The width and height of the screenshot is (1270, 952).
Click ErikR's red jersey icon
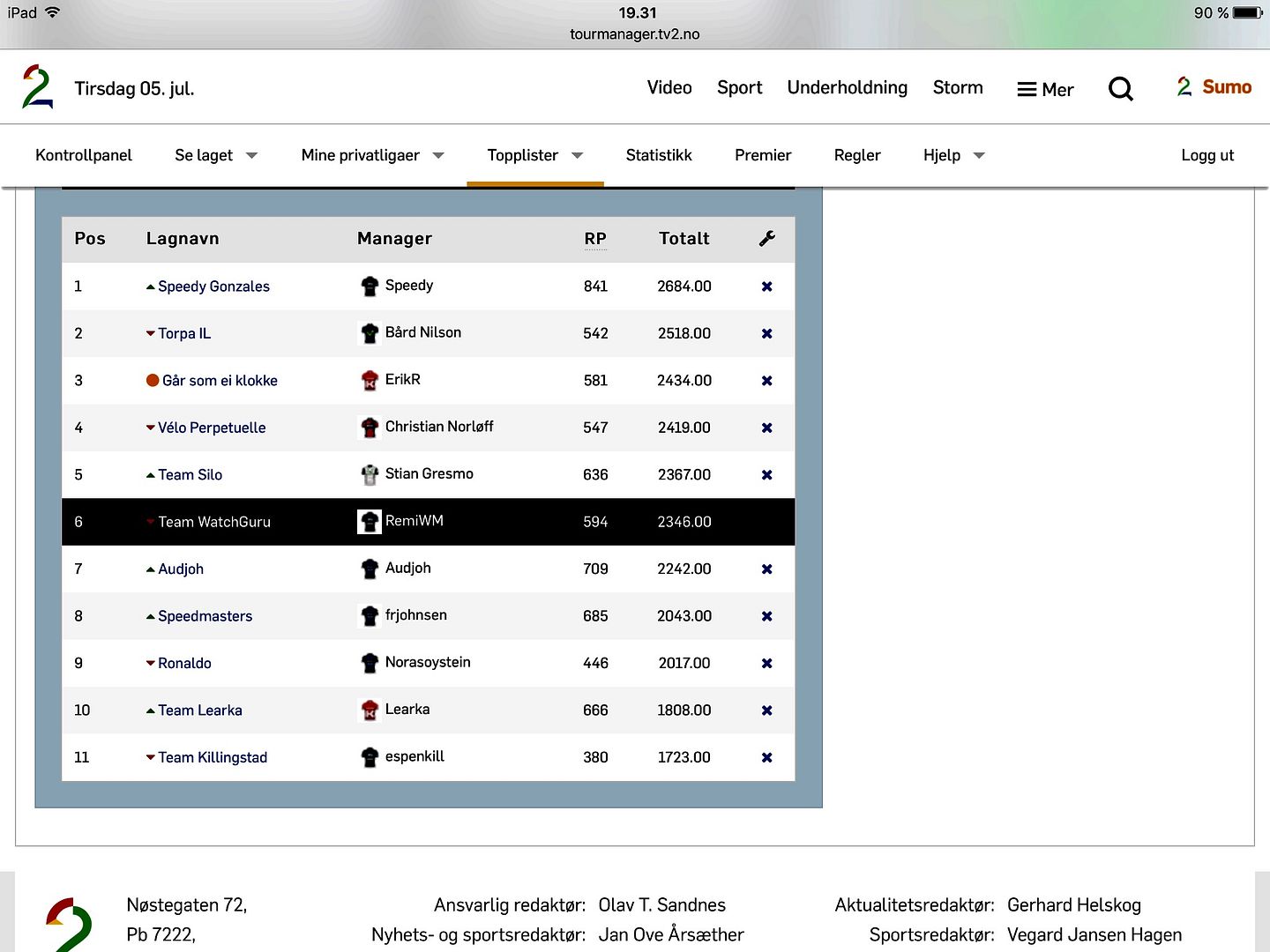click(370, 381)
